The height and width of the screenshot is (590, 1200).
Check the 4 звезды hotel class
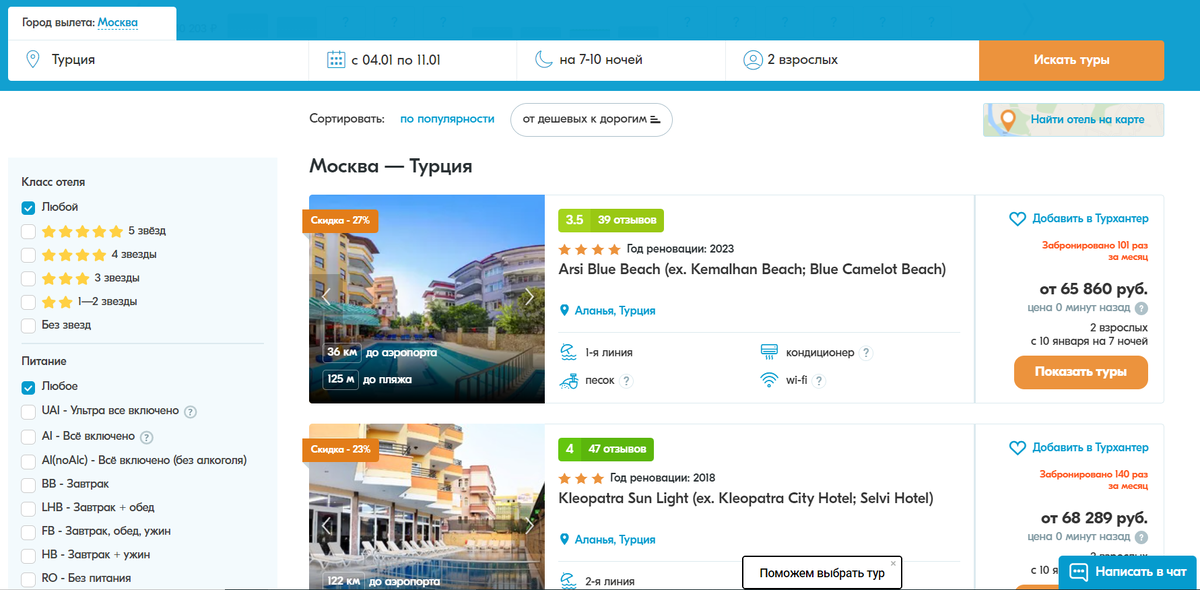tap(28, 255)
